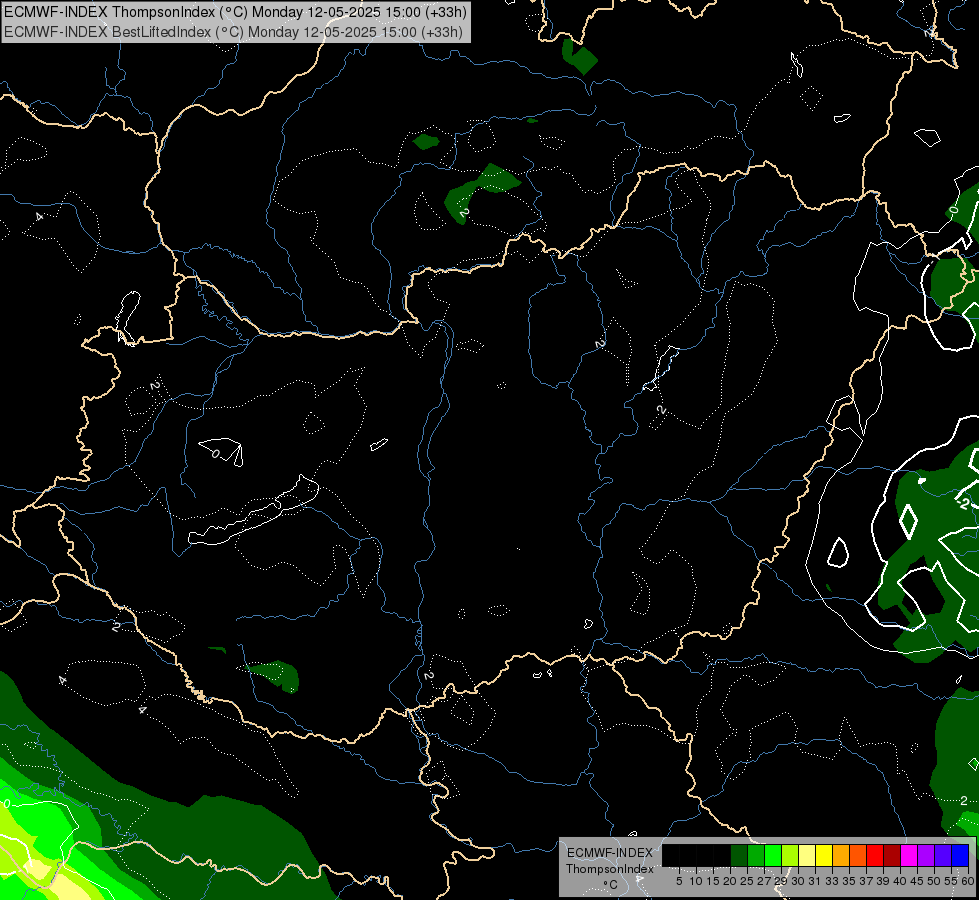The image size is (979, 900).
Task: Click the legend scale value 5
Action: pos(679,881)
